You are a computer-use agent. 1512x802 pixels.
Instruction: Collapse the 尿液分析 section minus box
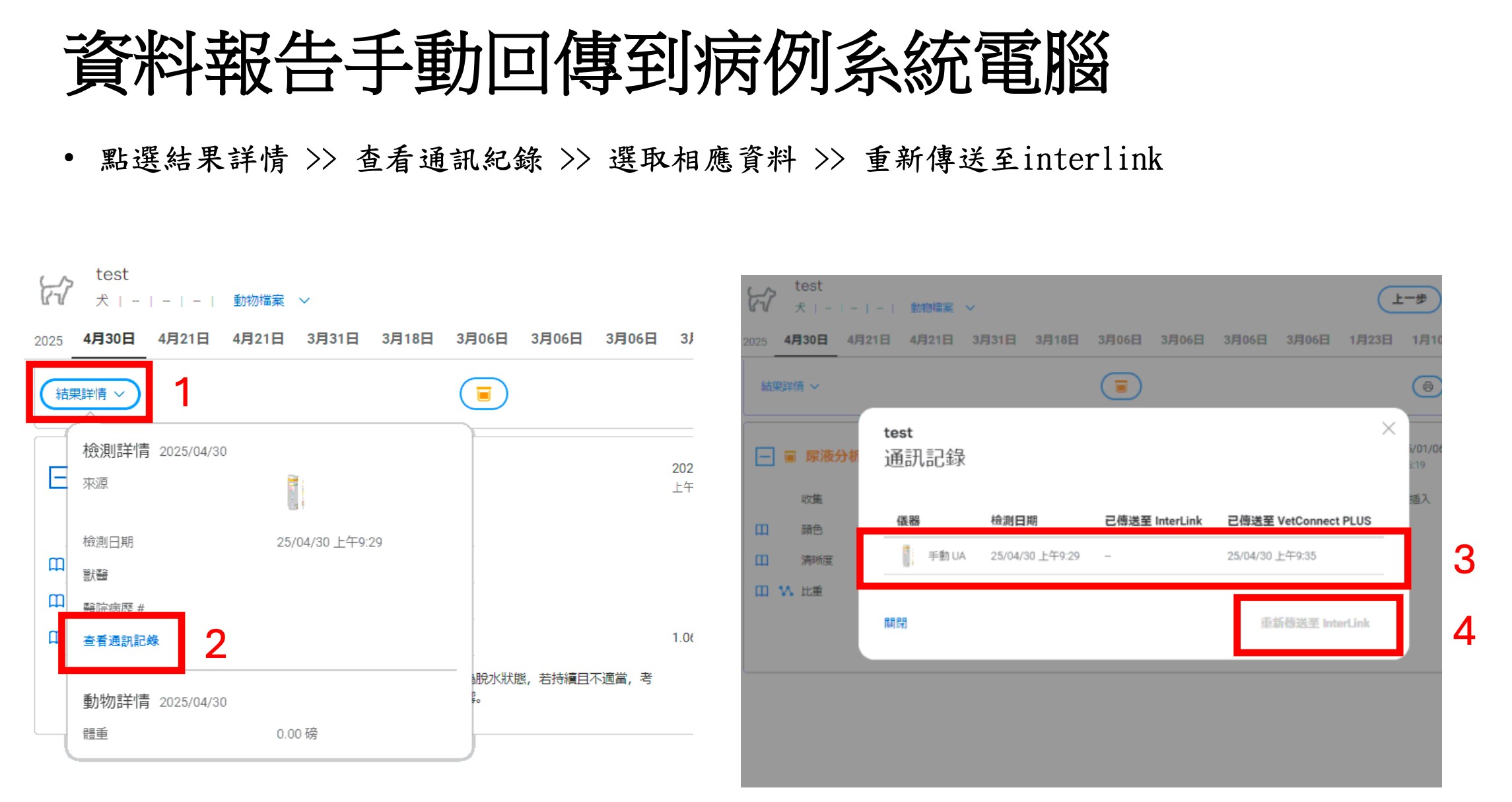point(765,456)
